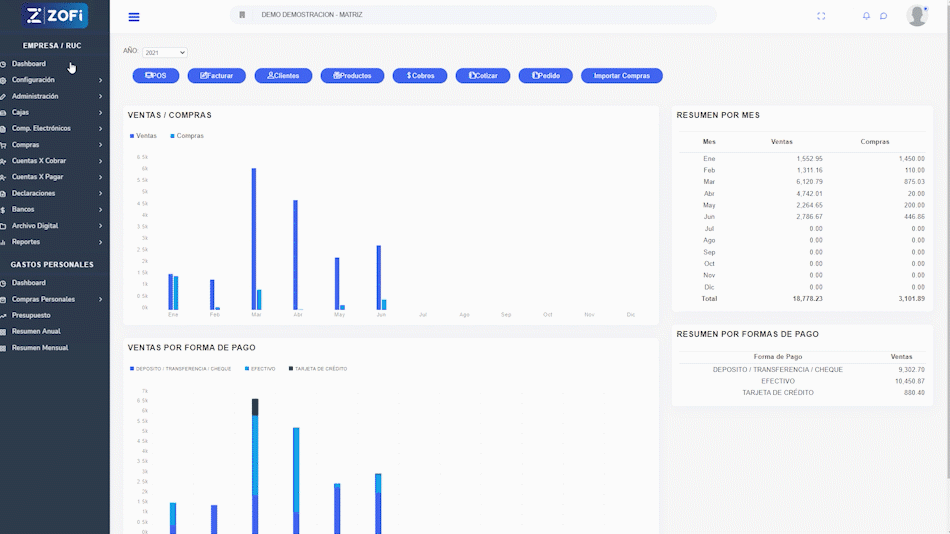Image resolution: width=950 pixels, height=534 pixels.
Task: Open Presupuesto in Gastos Personales
Action: (x=31, y=315)
